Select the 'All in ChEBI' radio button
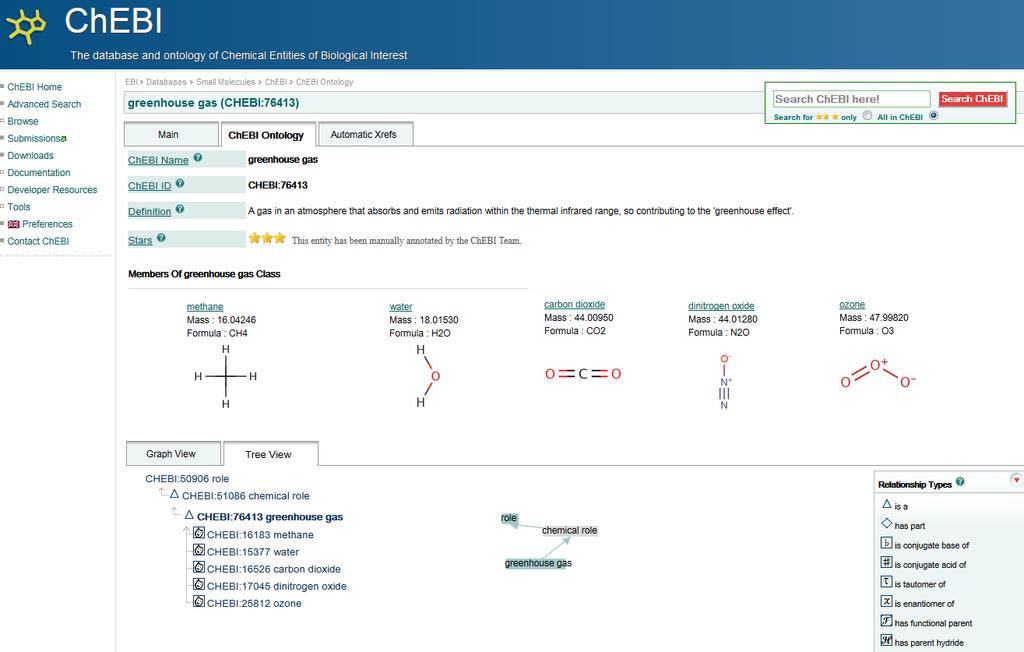 click(x=934, y=116)
